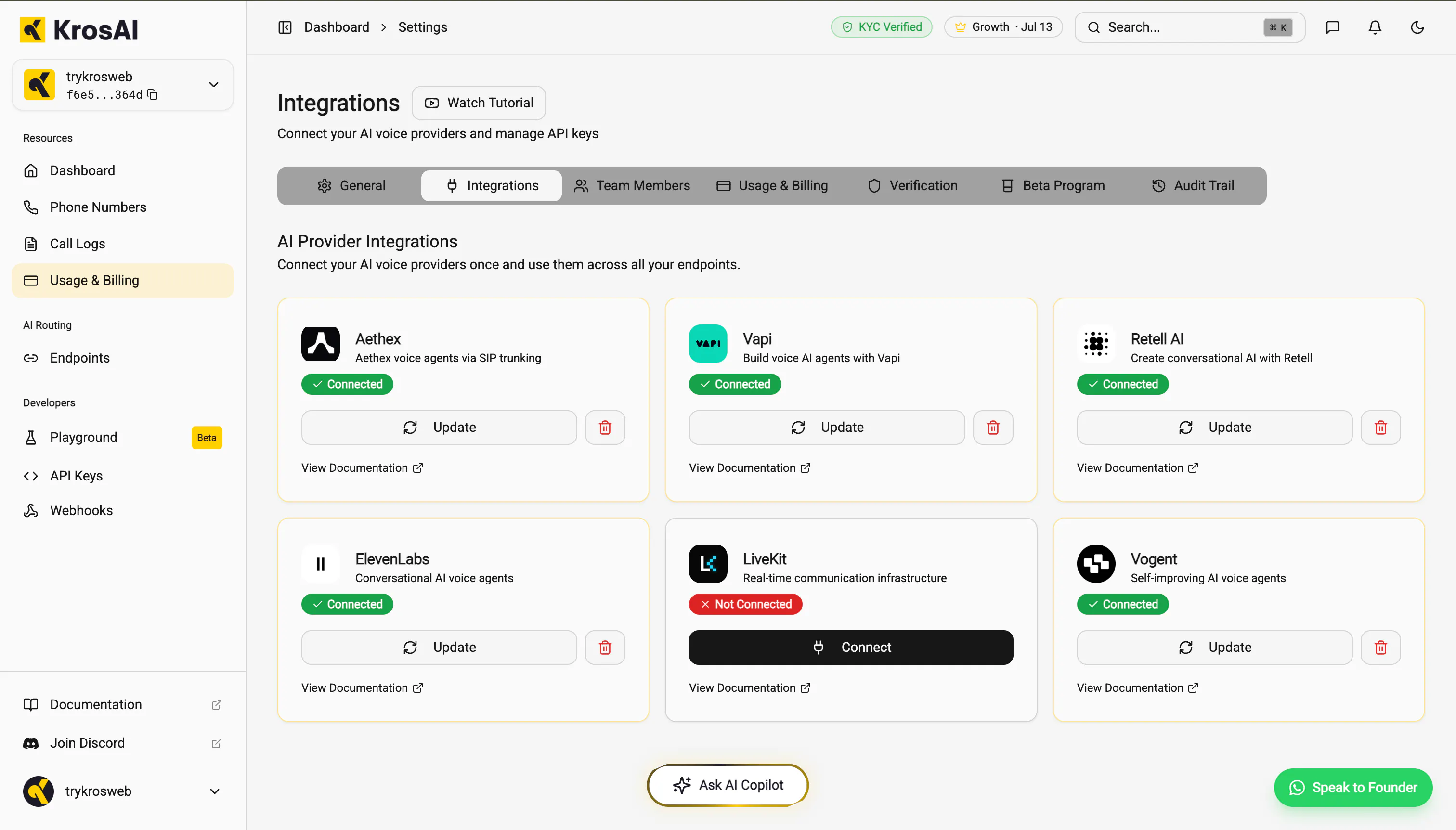Click the KrosAI logo in sidebar
The height and width of the screenshot is (830, 1456).
pos(79,30)
